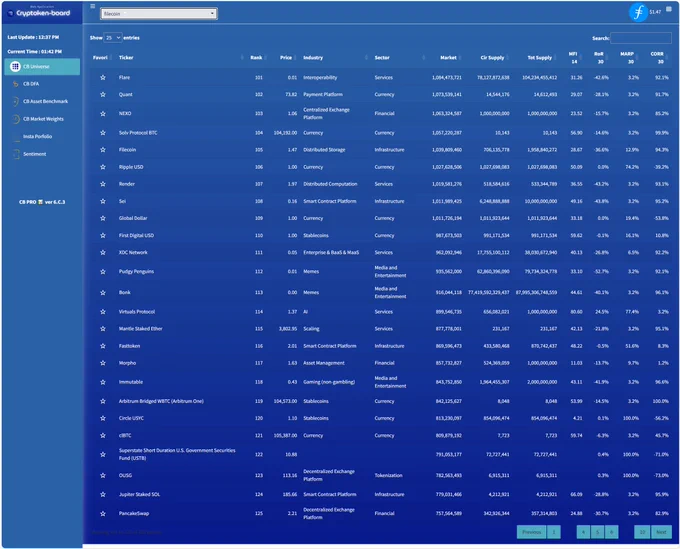This screenshot has height=549, width=680.
Task: Jump to page 5 of the table
Action: click(x=597, y=532)
